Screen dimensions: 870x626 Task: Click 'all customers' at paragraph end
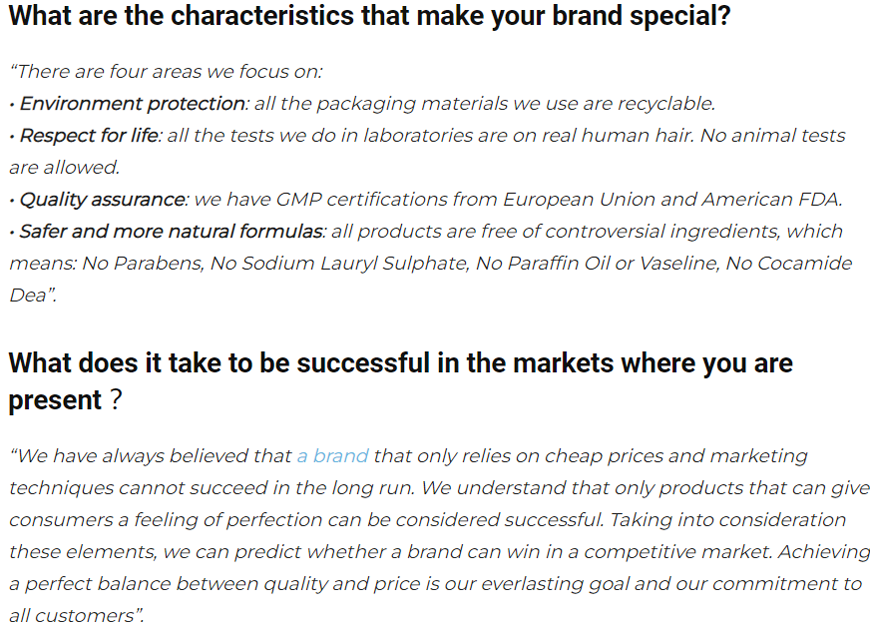72,615
